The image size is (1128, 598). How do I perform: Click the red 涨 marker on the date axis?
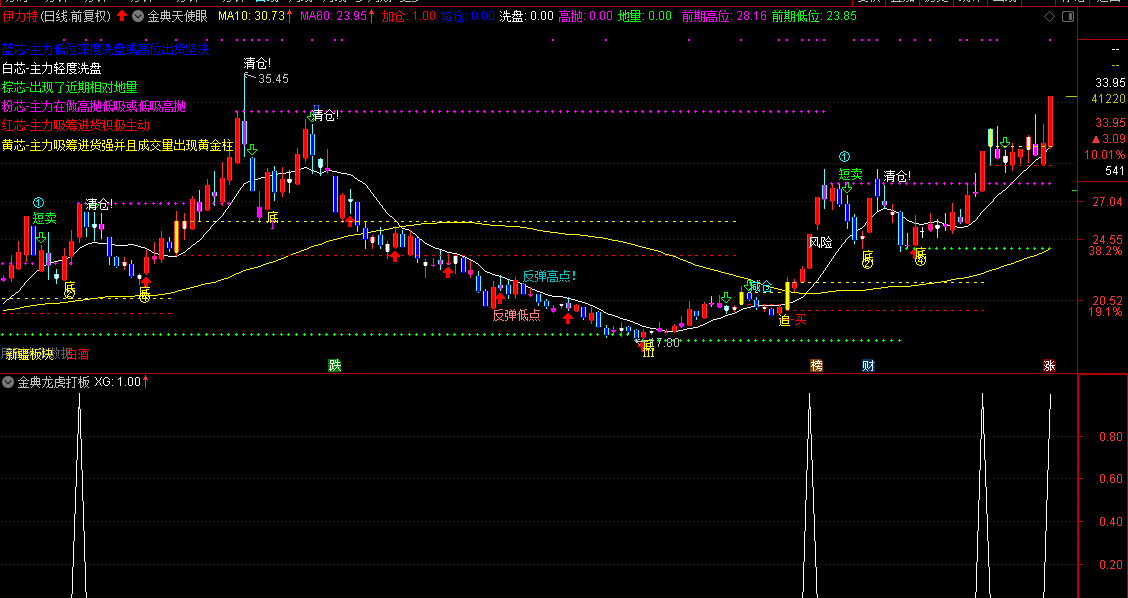1050,366
